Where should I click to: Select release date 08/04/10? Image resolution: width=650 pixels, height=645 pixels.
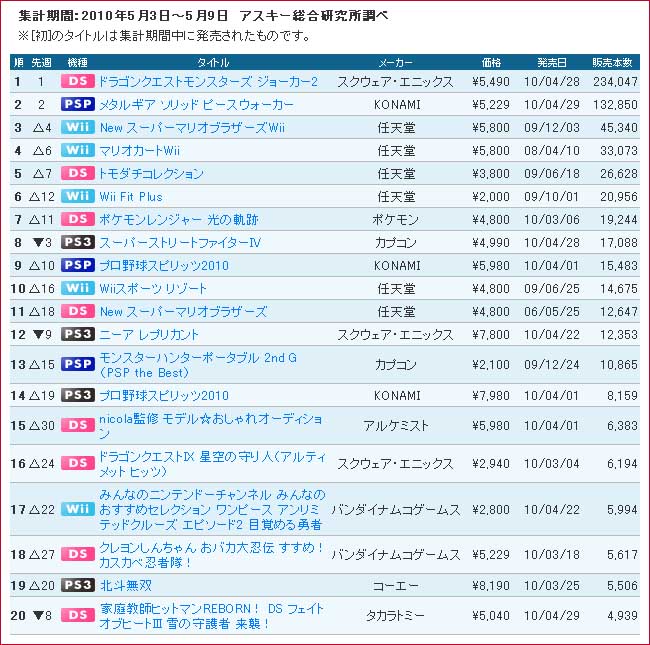pyautogui.click(x=552, y=150)
